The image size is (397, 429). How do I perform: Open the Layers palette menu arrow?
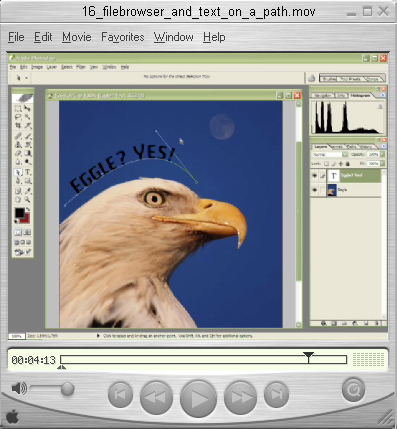(x=383, y=146)
